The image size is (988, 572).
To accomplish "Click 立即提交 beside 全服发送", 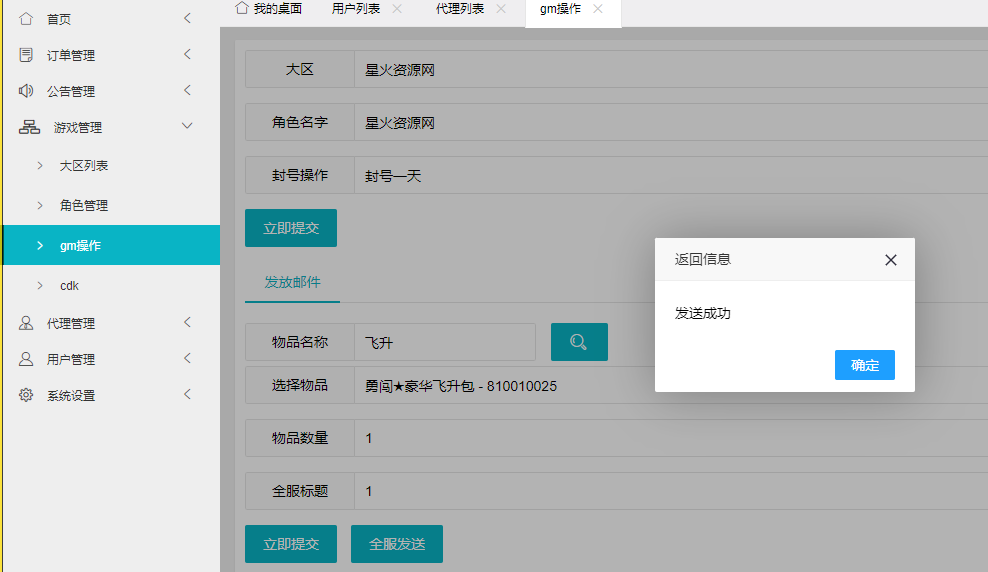I will click(291, 544).
